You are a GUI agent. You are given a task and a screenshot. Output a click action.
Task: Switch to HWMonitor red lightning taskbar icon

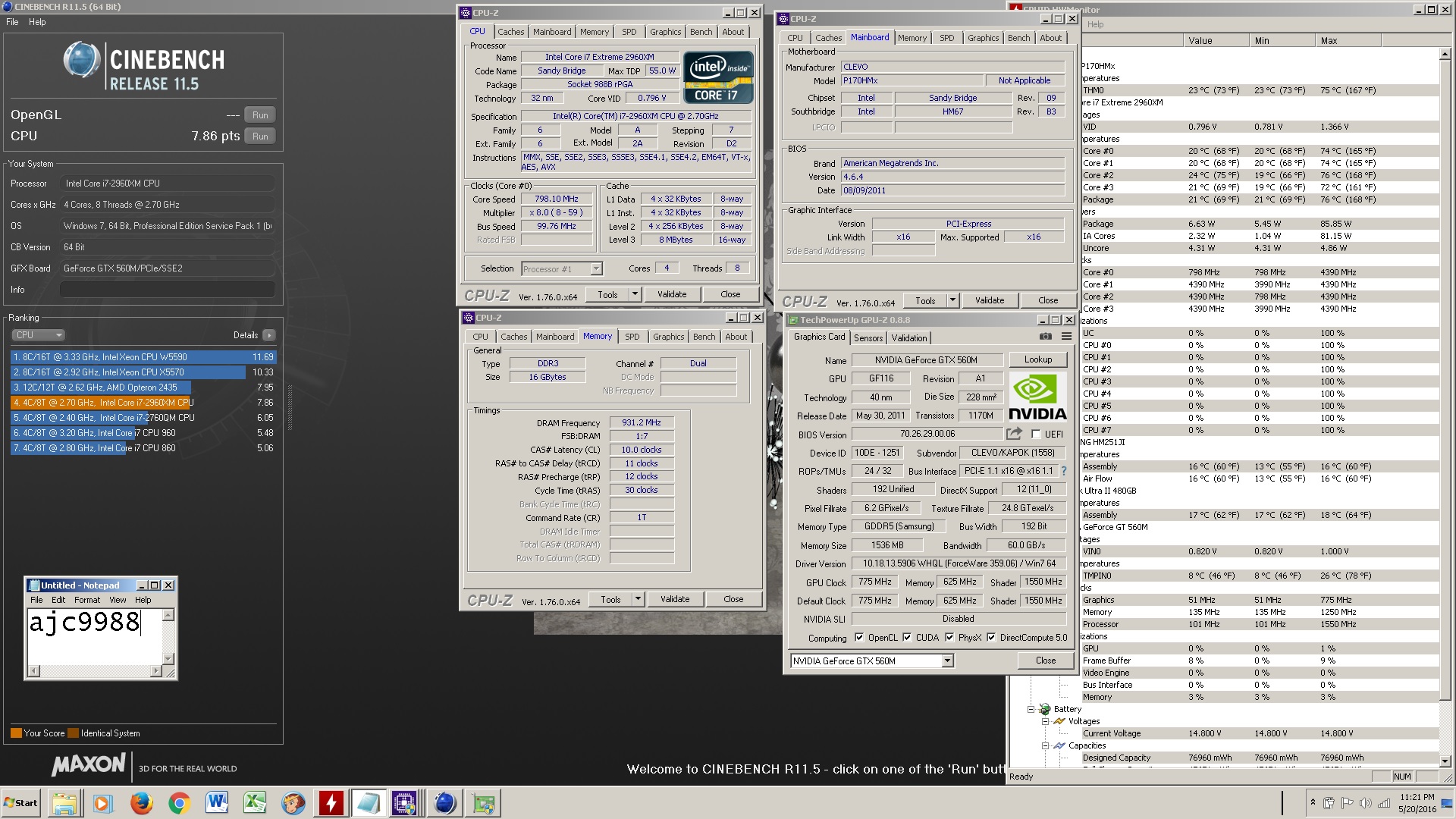pyautogui.click(x=331, y=803)
